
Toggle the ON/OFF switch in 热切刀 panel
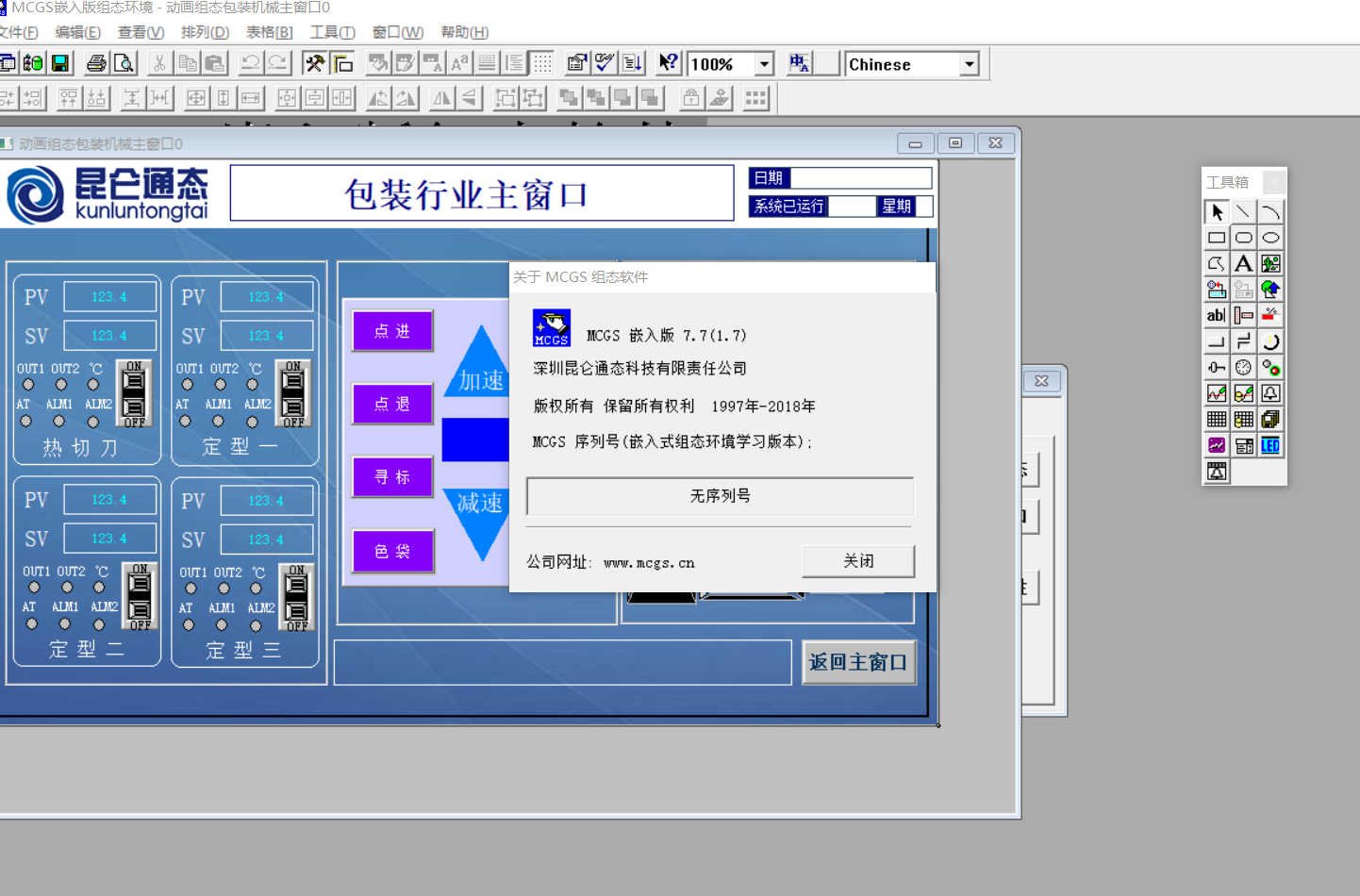(134, 394)
